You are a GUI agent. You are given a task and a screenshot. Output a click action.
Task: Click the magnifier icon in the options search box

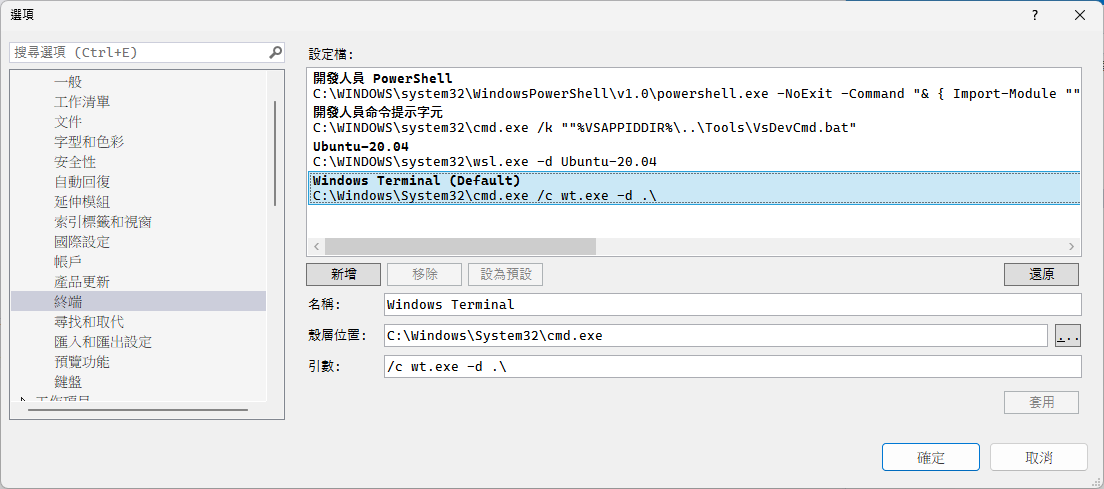(275, 52)
